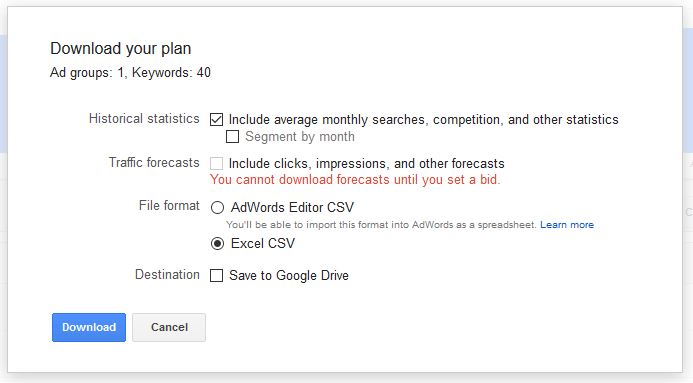The width and height of the screenshot is (693, 383).
Task: Click the AdWords import format helper text
Action: point(381,225)
